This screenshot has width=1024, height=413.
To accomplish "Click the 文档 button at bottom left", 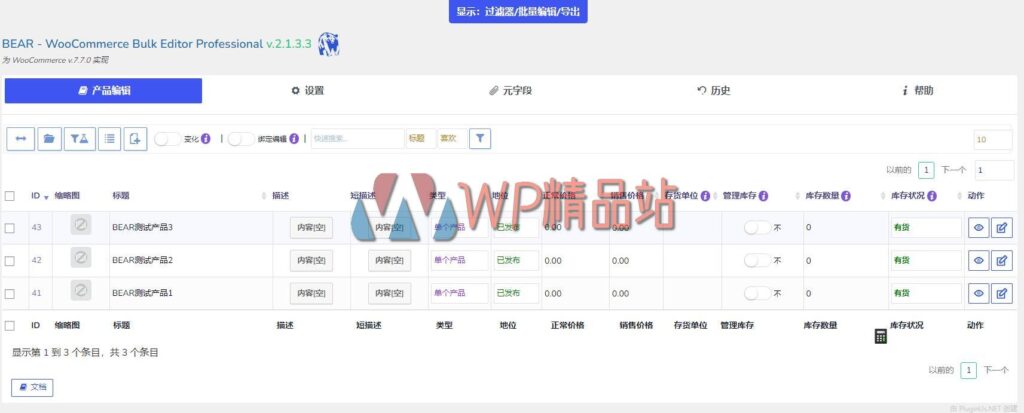I will click(x=32, y=387).
